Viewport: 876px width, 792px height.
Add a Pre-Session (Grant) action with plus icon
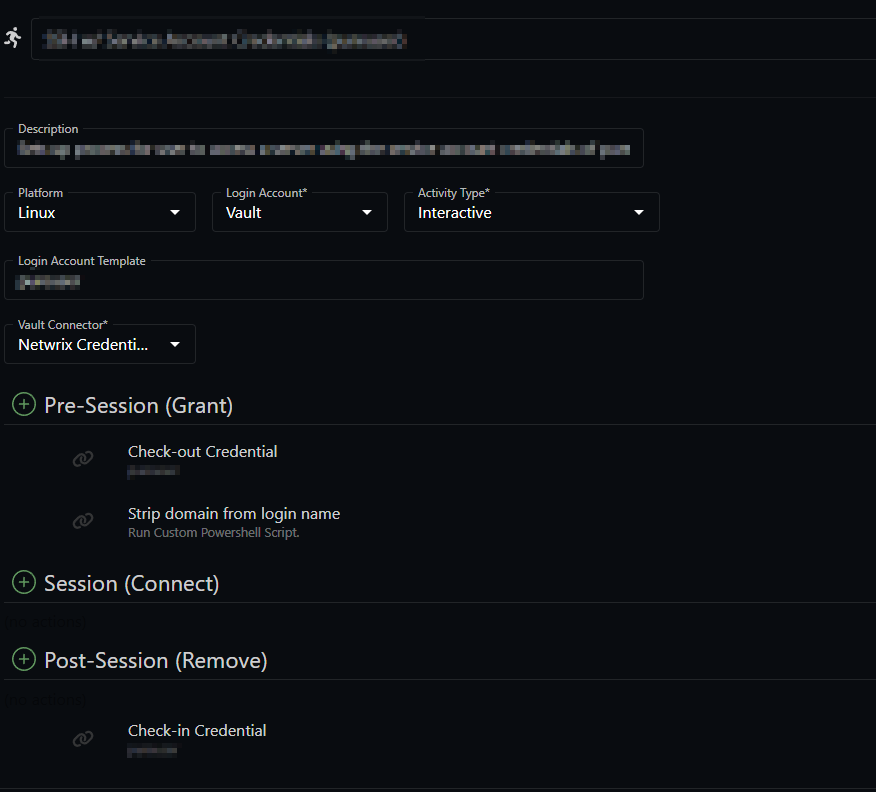coord(23,405)
